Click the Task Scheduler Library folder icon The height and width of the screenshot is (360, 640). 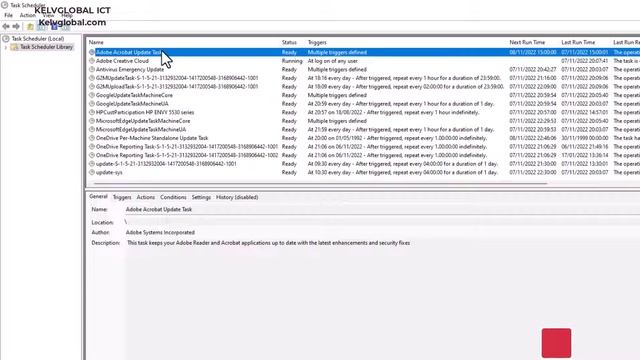[x=14, y=47]
